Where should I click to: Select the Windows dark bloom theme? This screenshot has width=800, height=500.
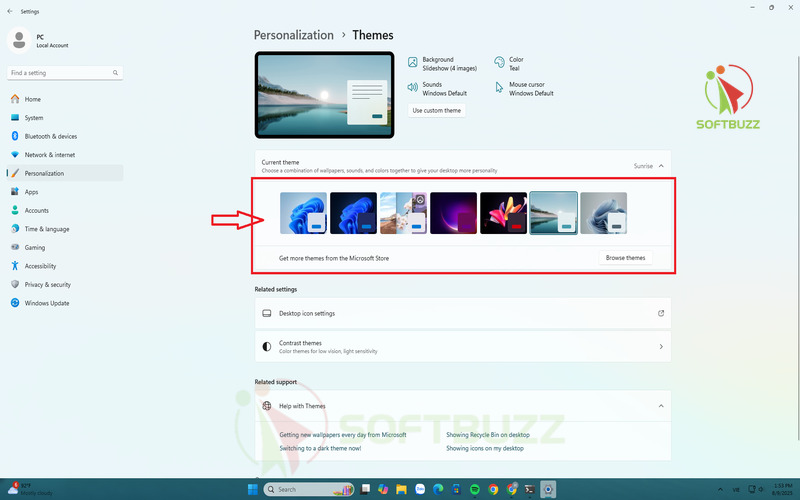353,213
